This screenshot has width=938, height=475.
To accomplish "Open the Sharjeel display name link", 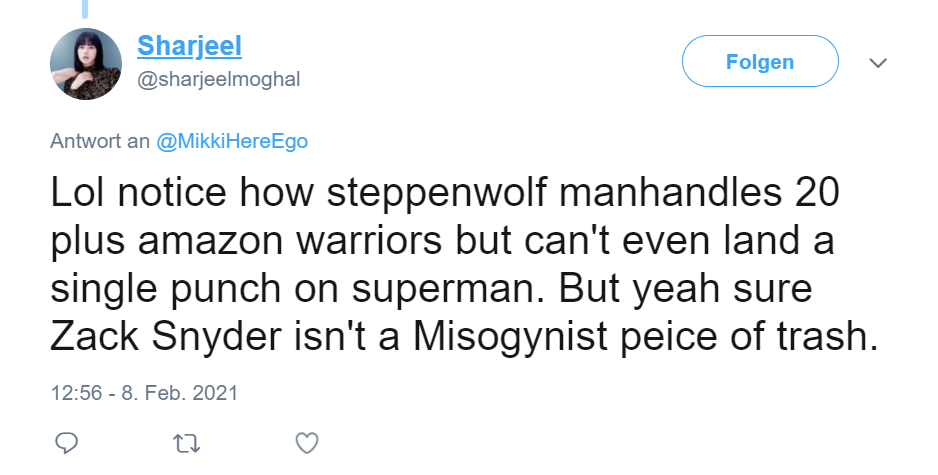I will [x=189, y=46].
